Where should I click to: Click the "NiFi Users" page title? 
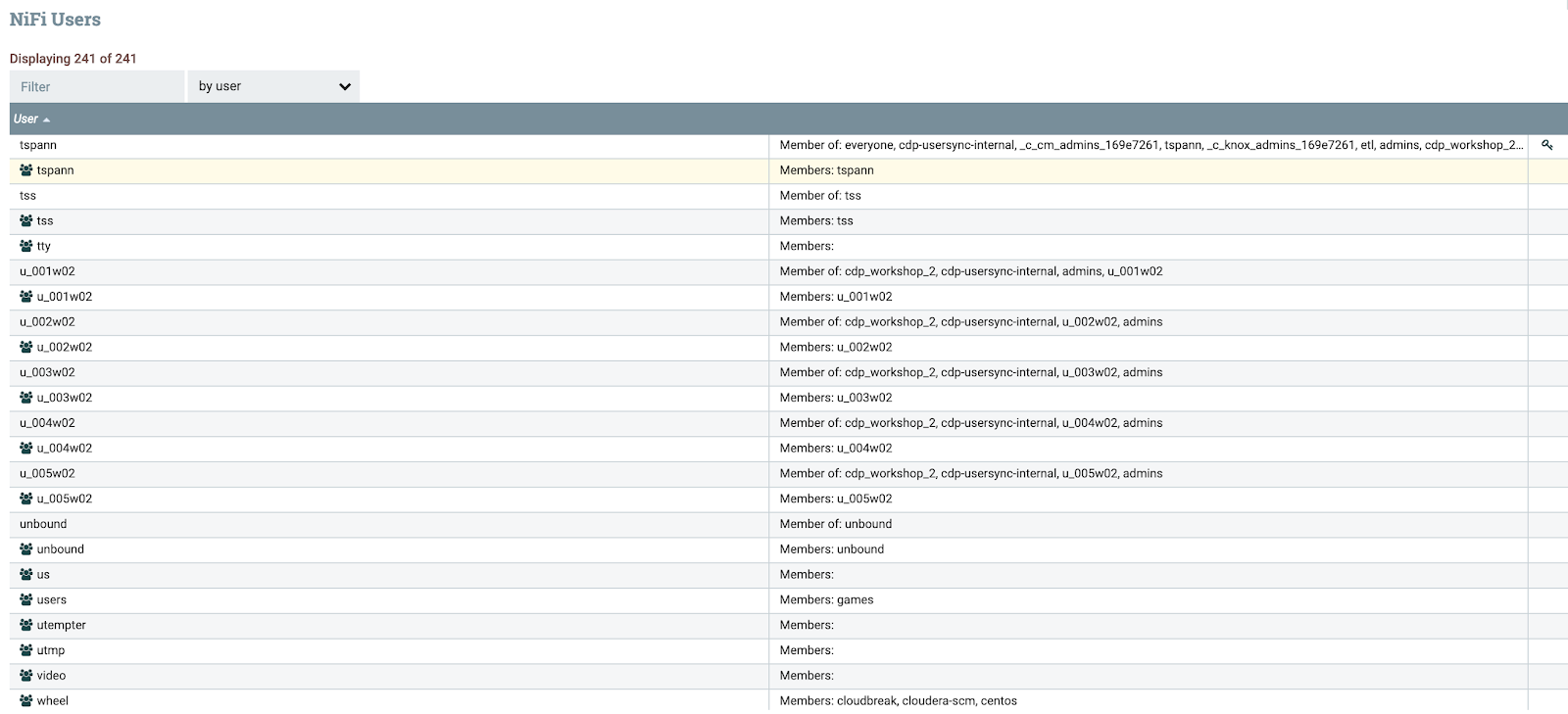tap(55, 20)
